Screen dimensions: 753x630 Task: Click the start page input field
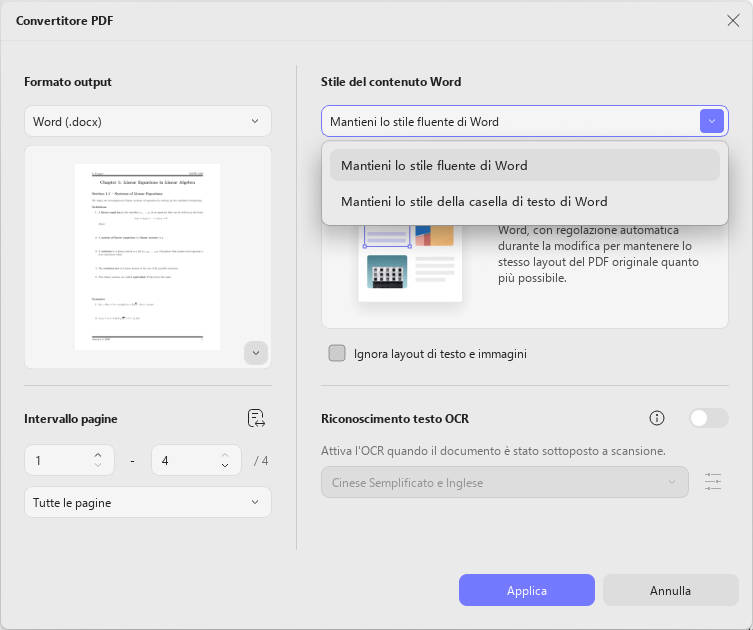pyautogui.click(x=59, y=460)
